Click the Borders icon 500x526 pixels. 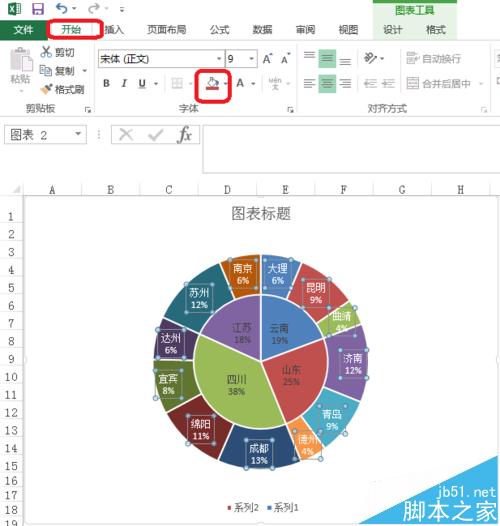tap(177, 83)
